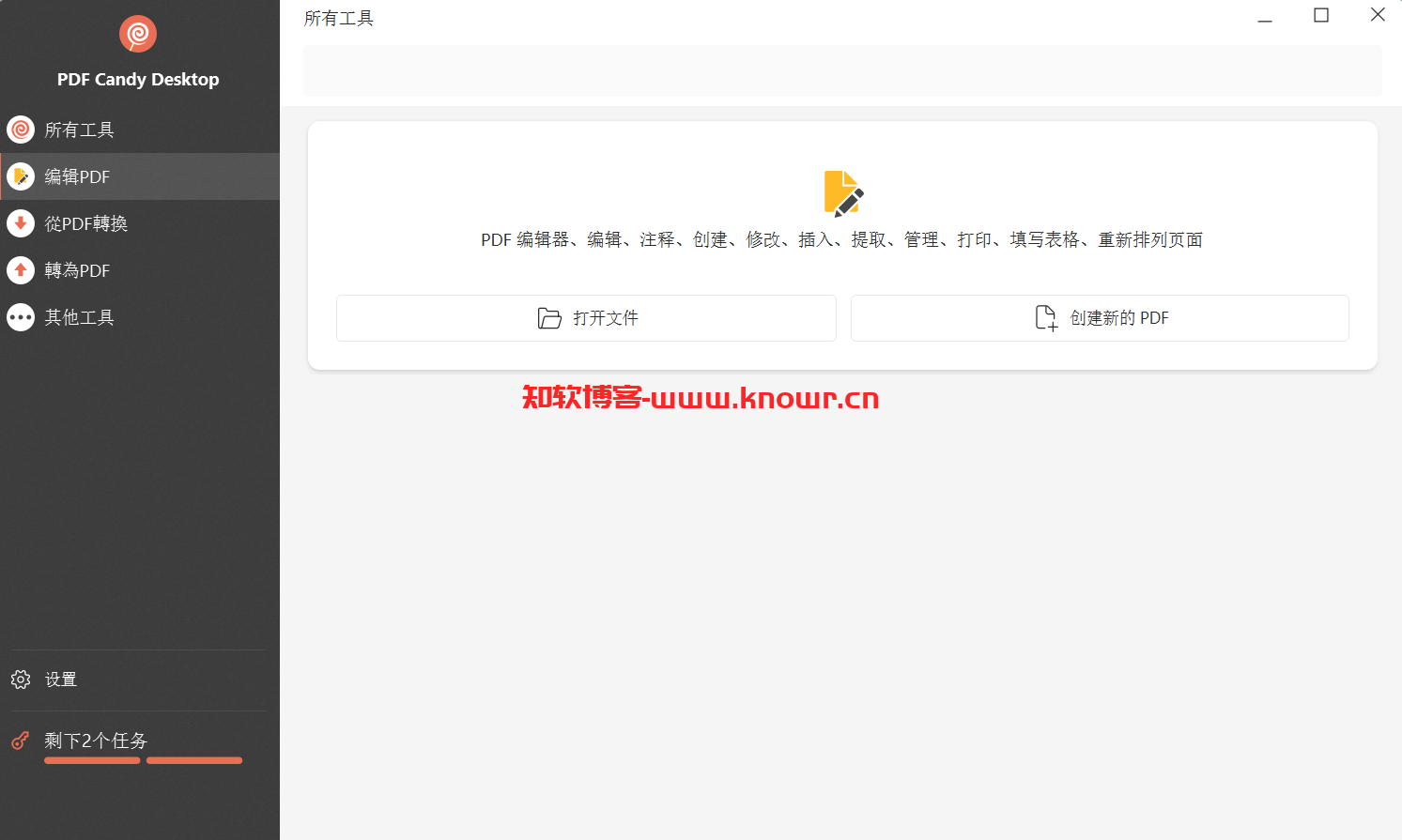
Task: Close the PDF Candy window
Action: click(x=1378, y=15)
